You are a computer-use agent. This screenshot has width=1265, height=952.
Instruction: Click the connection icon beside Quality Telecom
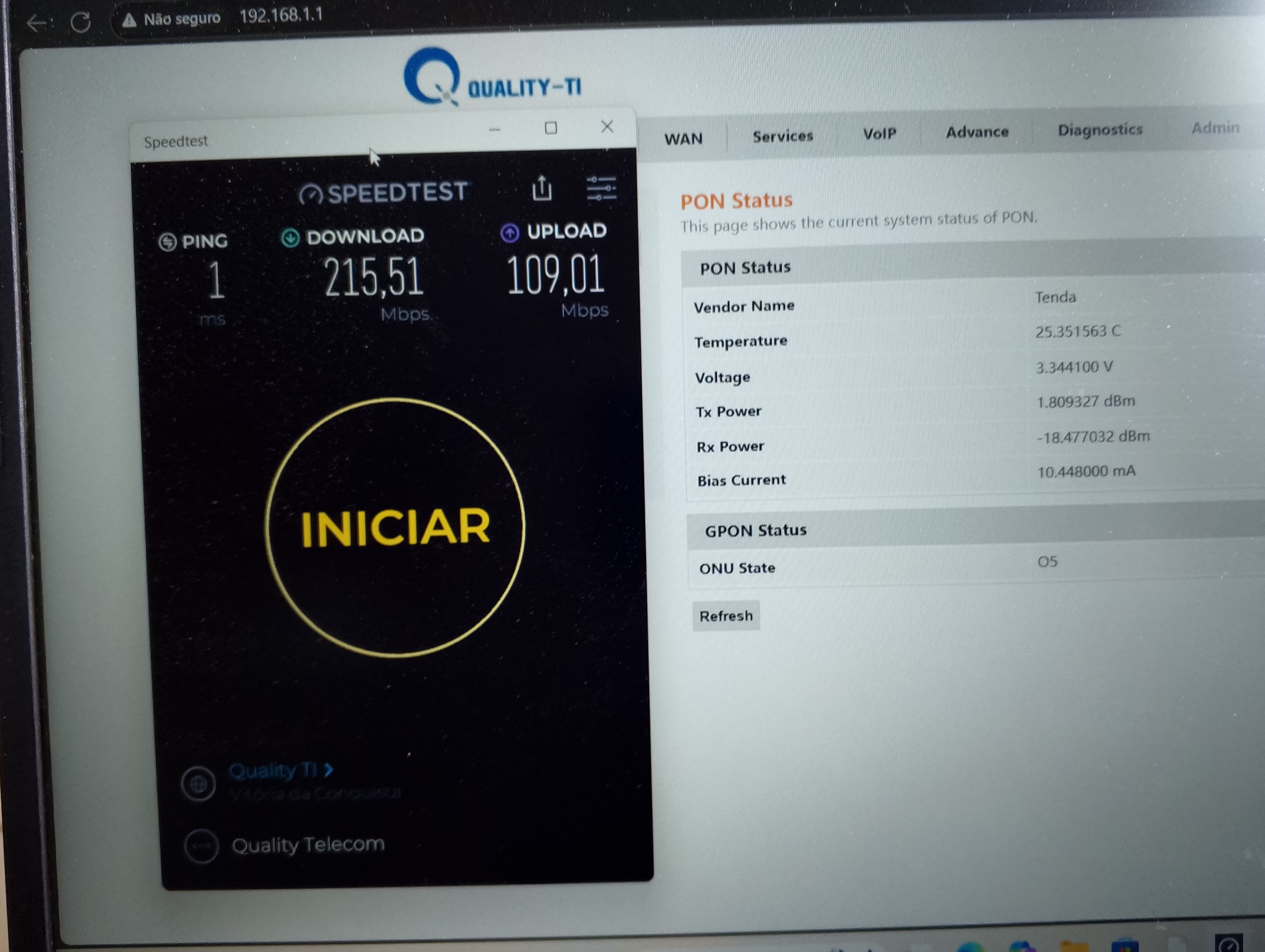[x=201, y=846]
